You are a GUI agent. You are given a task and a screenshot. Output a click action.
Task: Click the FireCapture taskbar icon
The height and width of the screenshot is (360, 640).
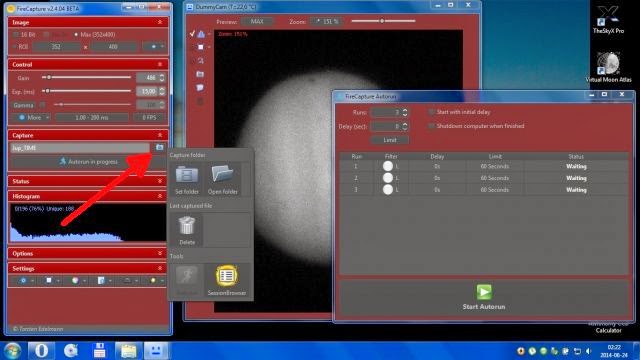point(156,350)
